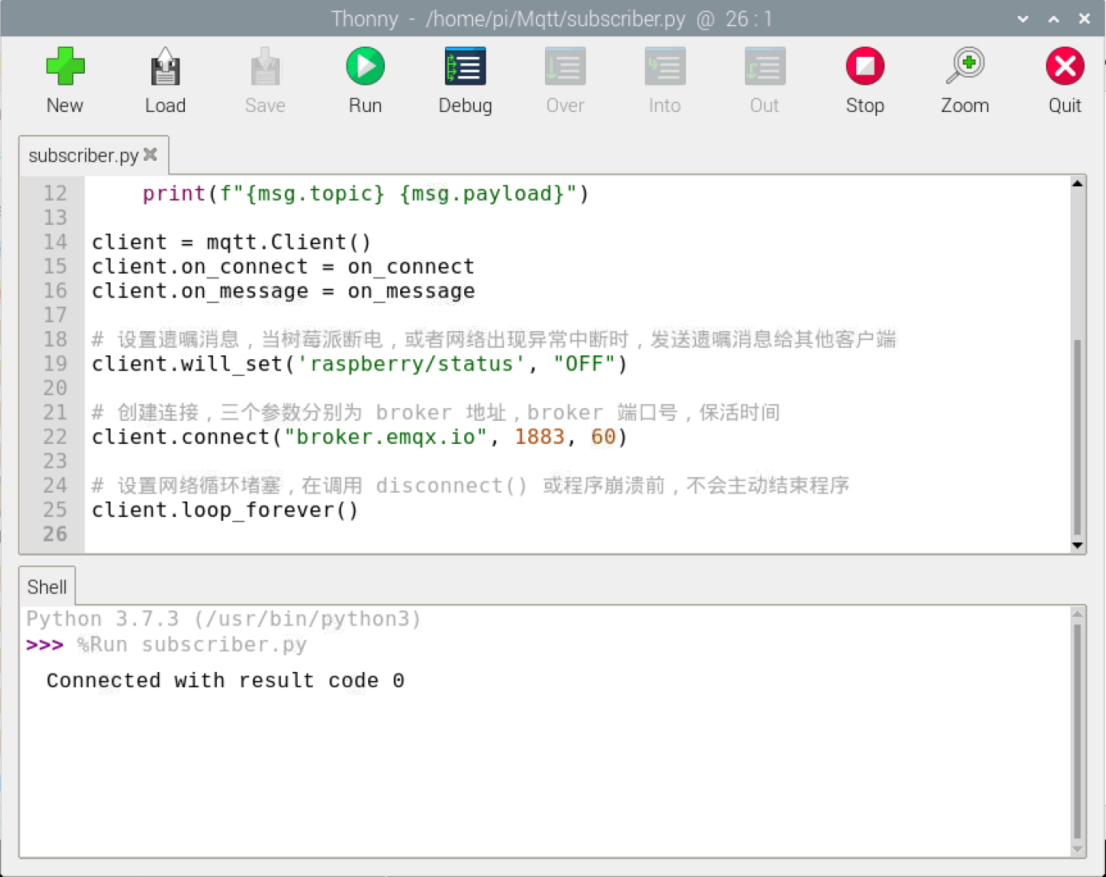Image resolution: width=1106 pixels, height=877 pixels.
Task: Click the text 'client = mqtt.Client()'
Action: 231,242
